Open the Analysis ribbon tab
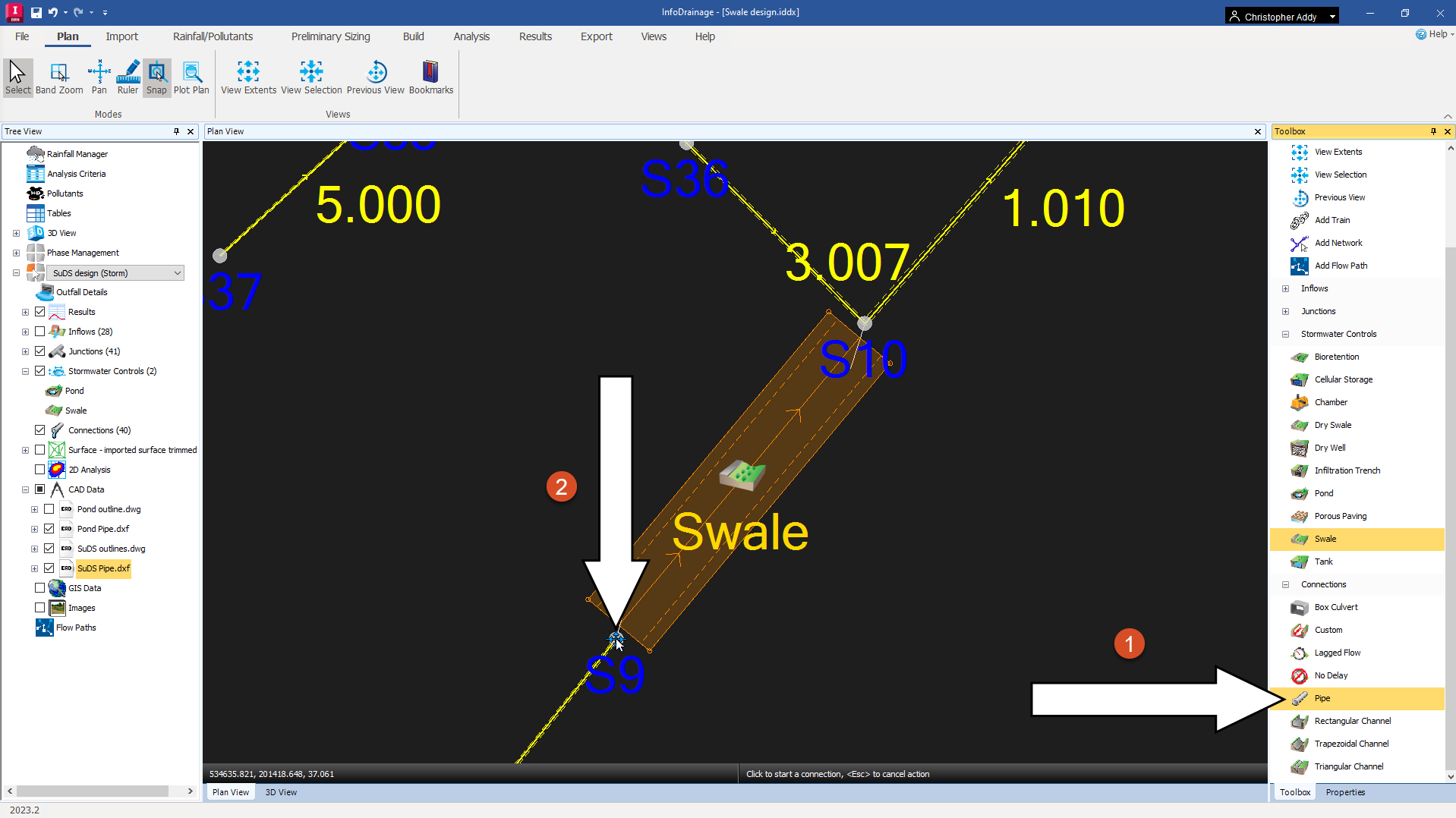 click(x=471, y=36)
